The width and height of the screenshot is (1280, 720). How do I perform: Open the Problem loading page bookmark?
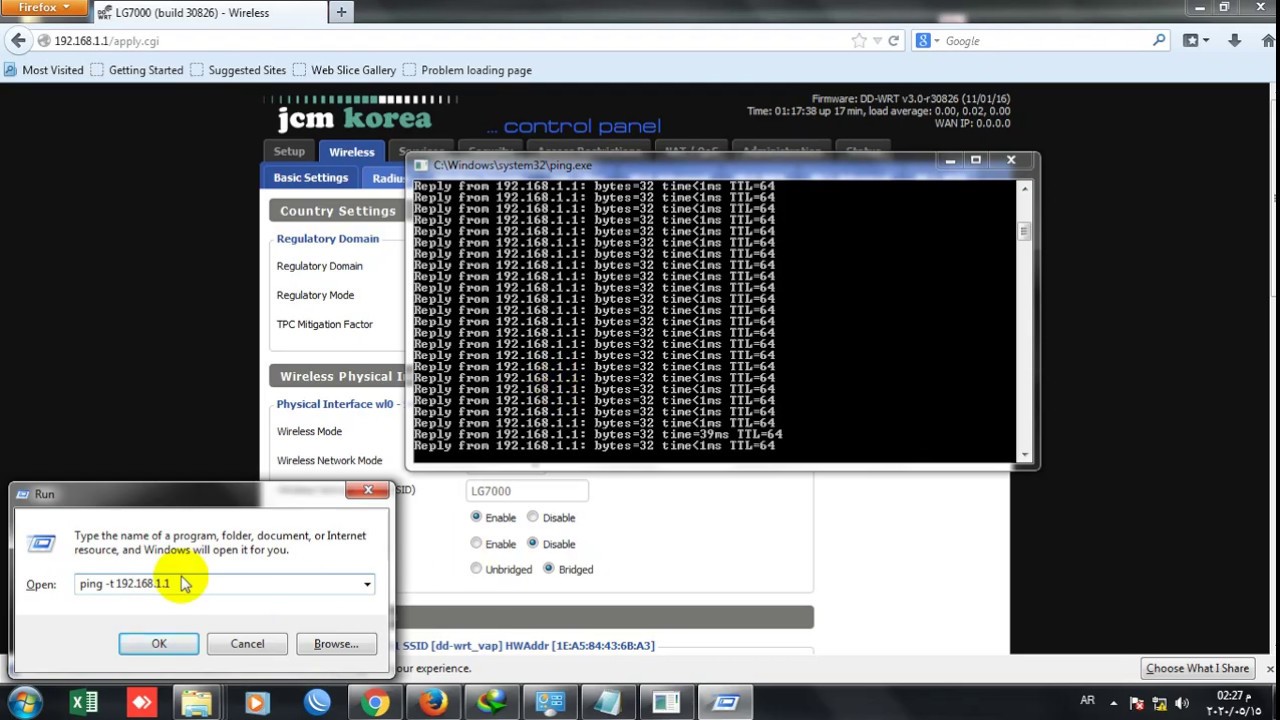tap(467, 70)
